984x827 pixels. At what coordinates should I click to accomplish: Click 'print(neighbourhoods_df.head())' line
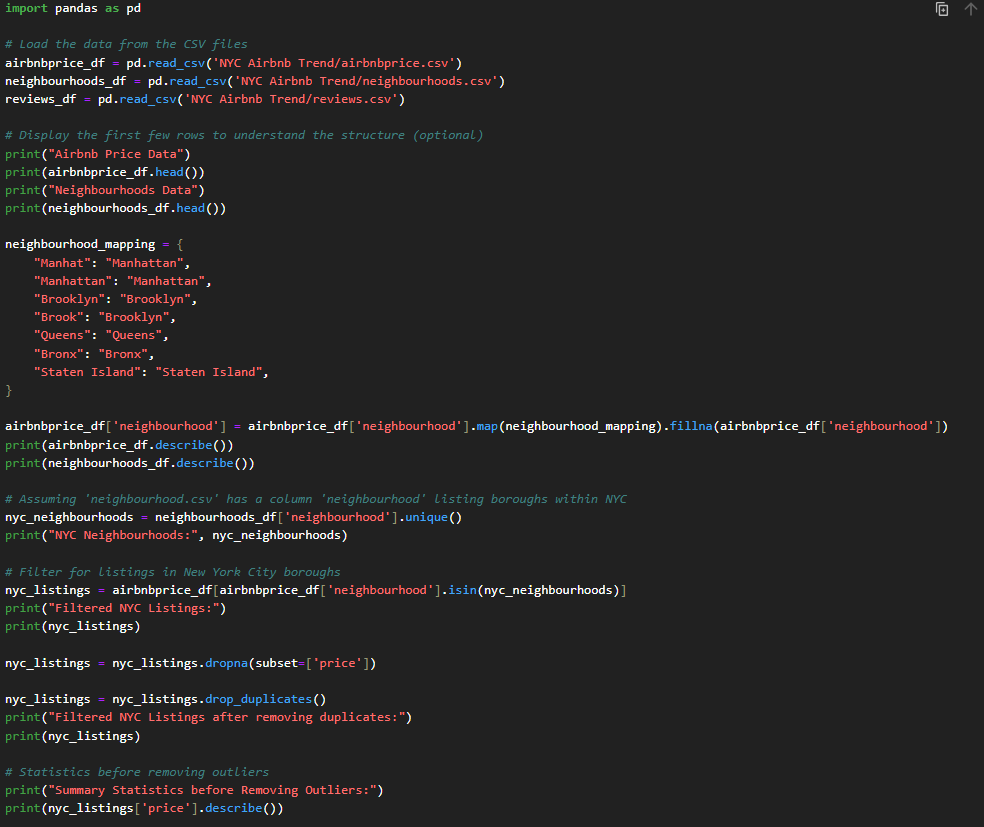pyautogui.click(x=115, y=208)
